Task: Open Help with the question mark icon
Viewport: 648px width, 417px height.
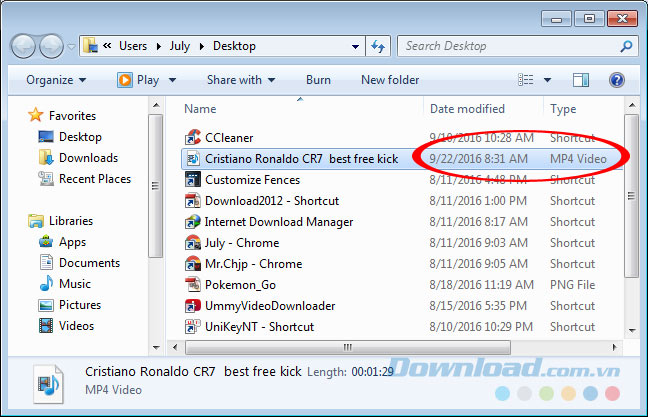Action: click(617, 80)
